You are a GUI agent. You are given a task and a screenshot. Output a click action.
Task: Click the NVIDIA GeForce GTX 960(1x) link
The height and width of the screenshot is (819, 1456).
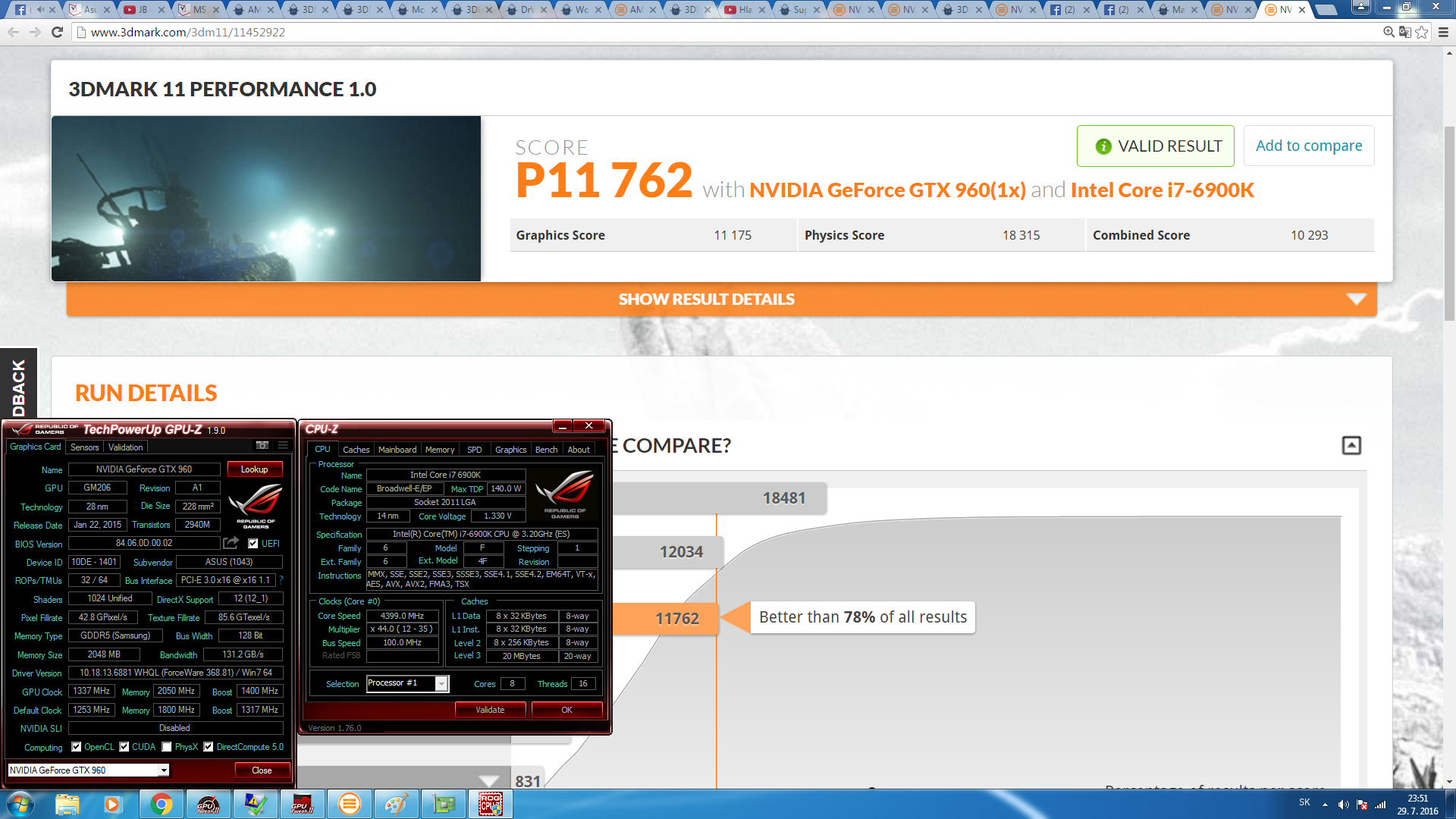[x=887, y=190]
